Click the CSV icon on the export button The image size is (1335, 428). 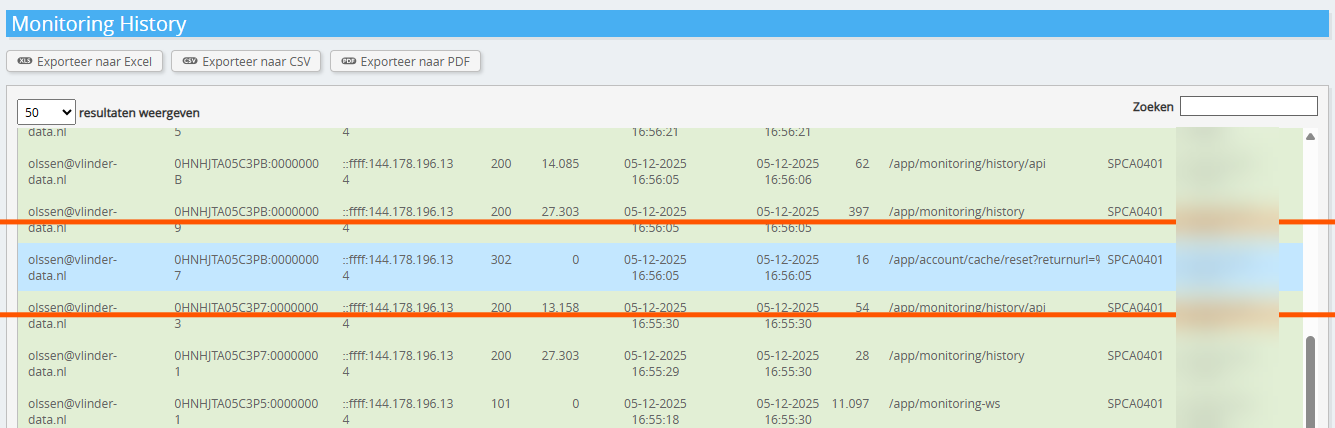[190, 62]
